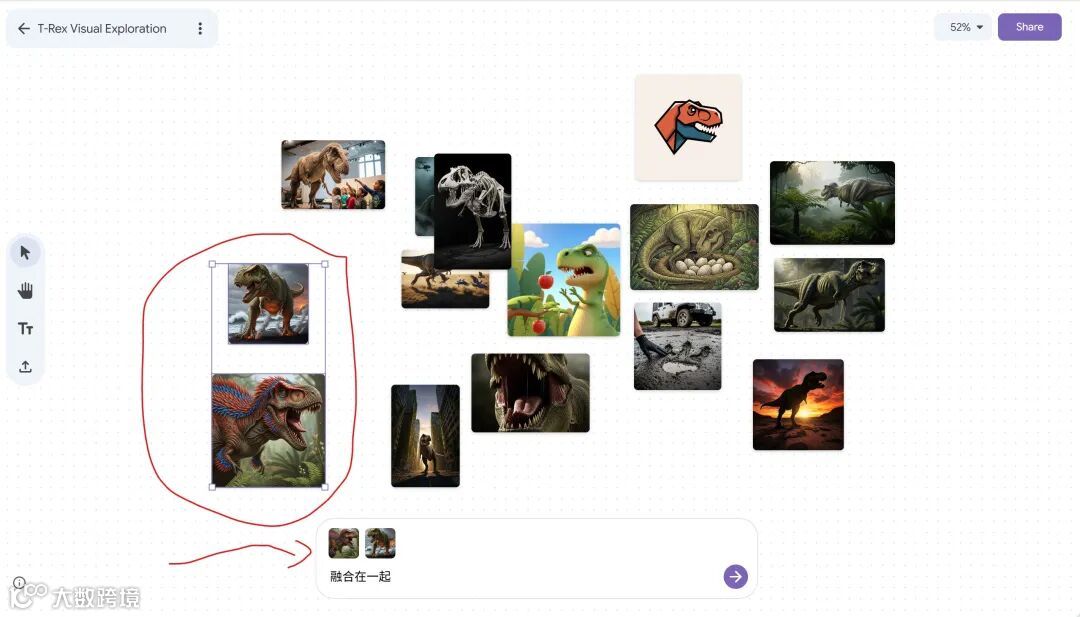The width and height of the screenshot is (1080, 617).
Task: Select the arrow pointer tool
Action: coord(25,253)
